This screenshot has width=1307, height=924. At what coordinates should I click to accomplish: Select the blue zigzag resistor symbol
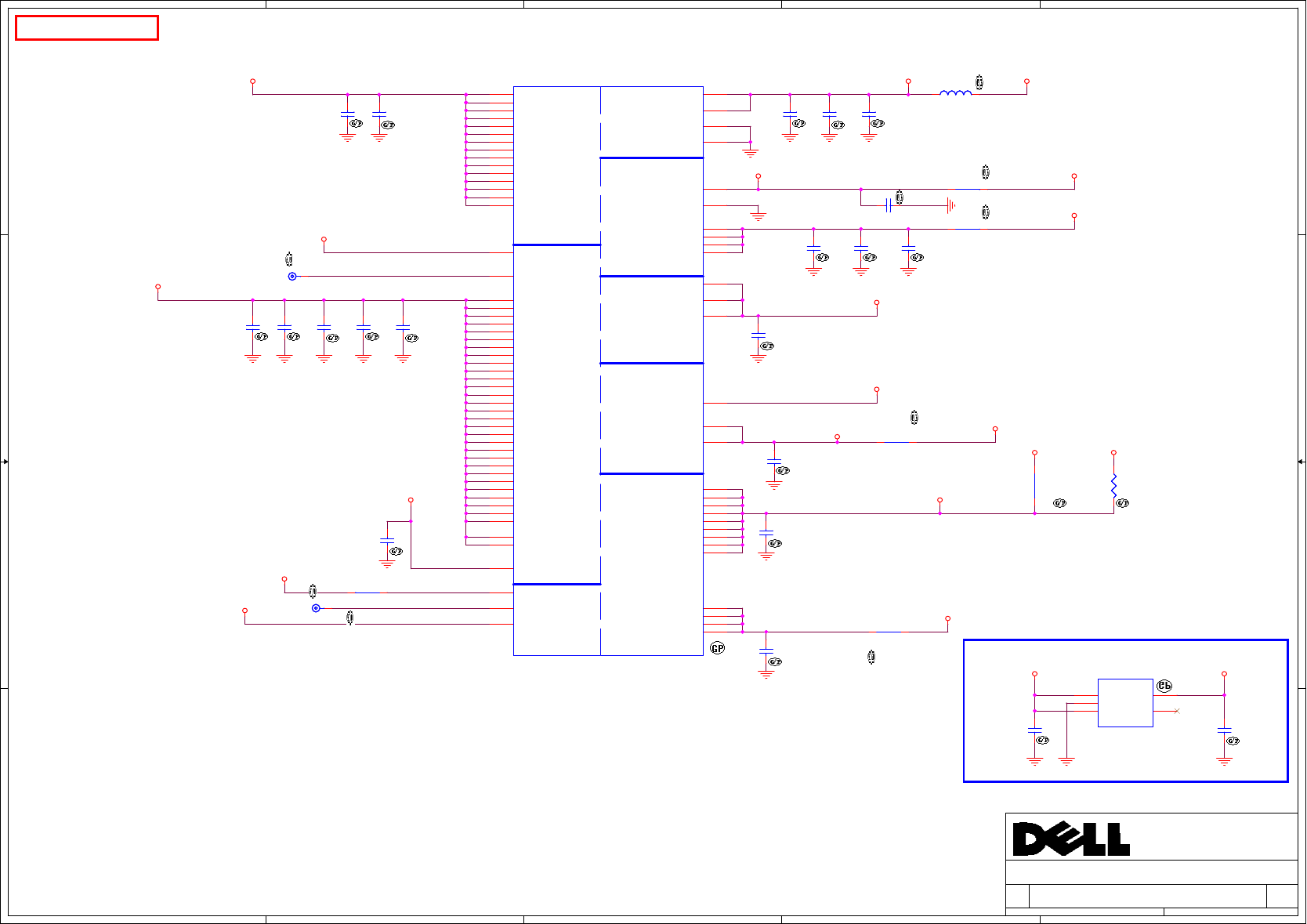(x=1113, y=485)
